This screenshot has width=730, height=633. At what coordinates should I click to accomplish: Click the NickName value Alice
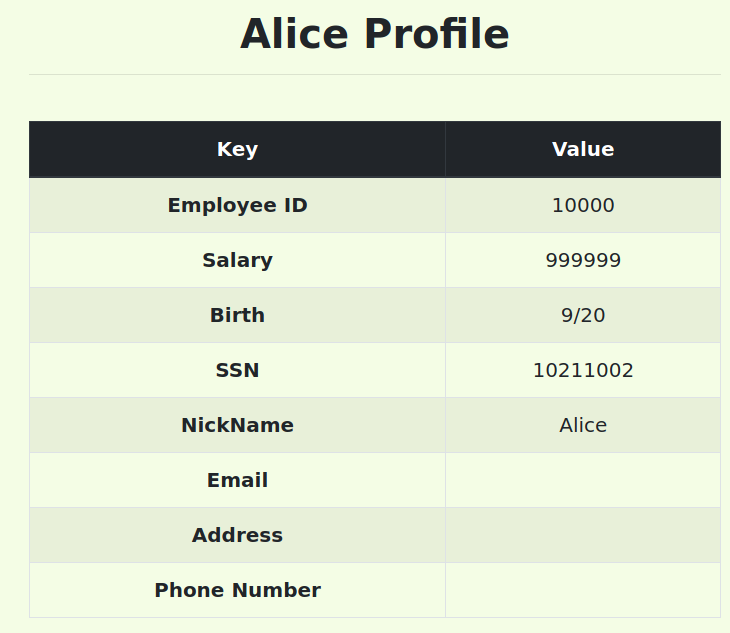(x=583, y=426)
